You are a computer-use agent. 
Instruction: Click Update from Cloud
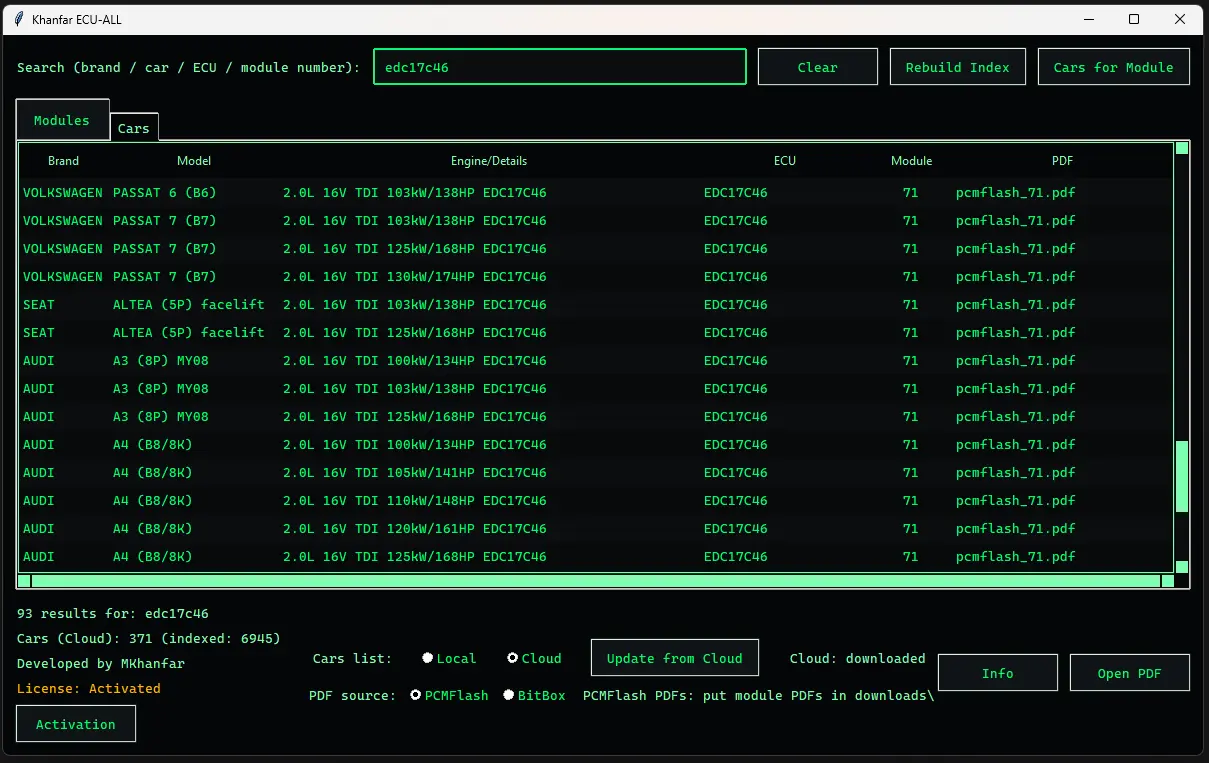(674, 658)
